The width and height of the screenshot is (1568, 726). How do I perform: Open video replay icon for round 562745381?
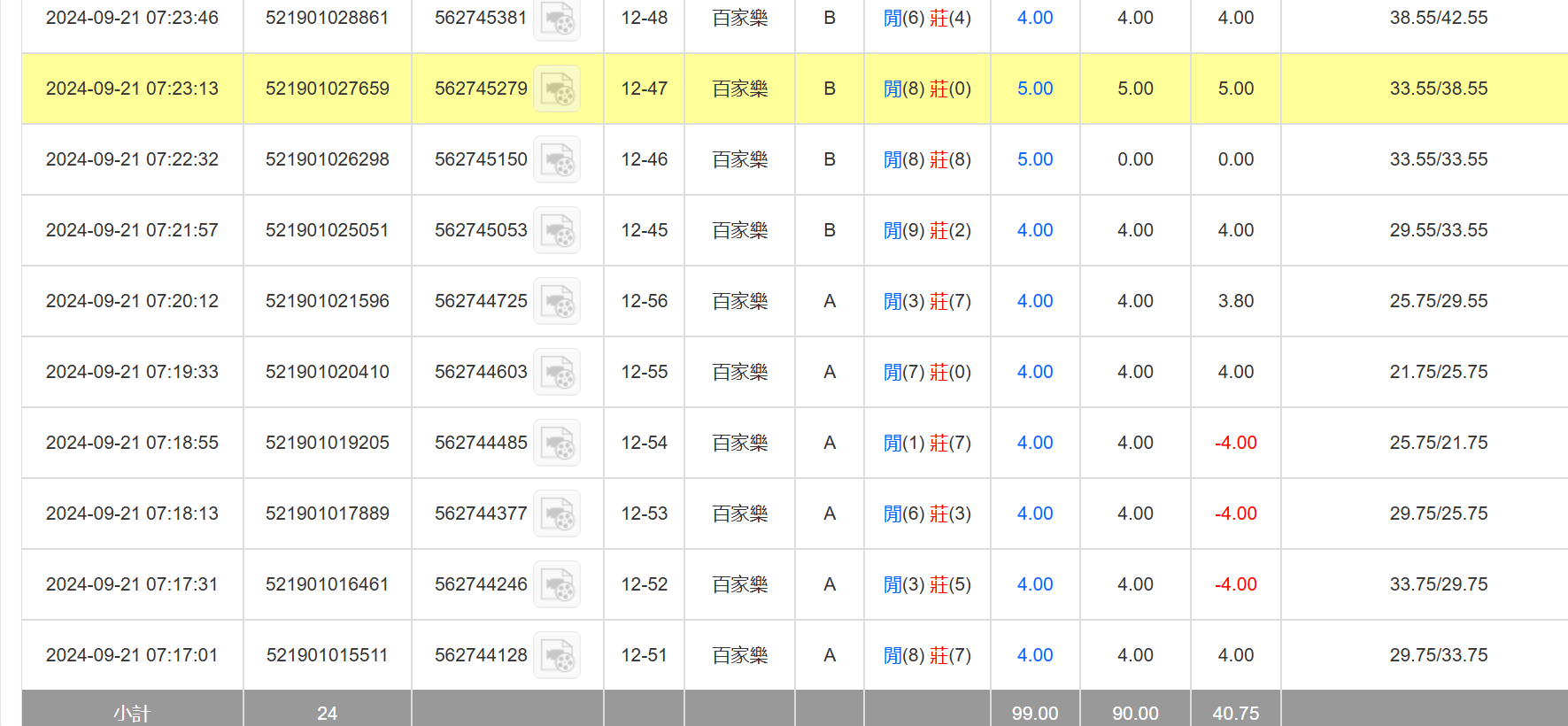point(557,19)
